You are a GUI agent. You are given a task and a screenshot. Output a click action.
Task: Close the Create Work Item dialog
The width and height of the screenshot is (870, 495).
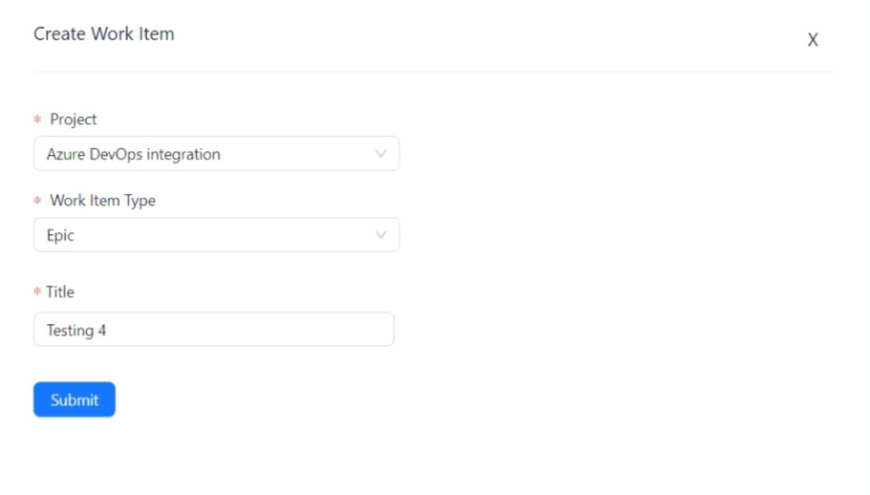813,40
